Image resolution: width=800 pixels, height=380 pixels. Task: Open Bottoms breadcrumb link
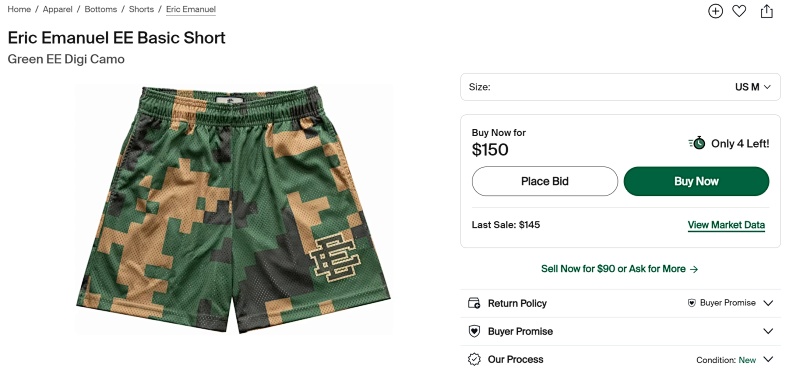[101, 9]
